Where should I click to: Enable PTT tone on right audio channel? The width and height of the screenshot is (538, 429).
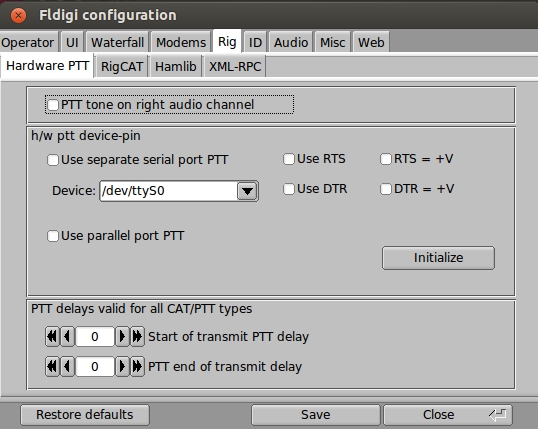[x=53, y=105]
